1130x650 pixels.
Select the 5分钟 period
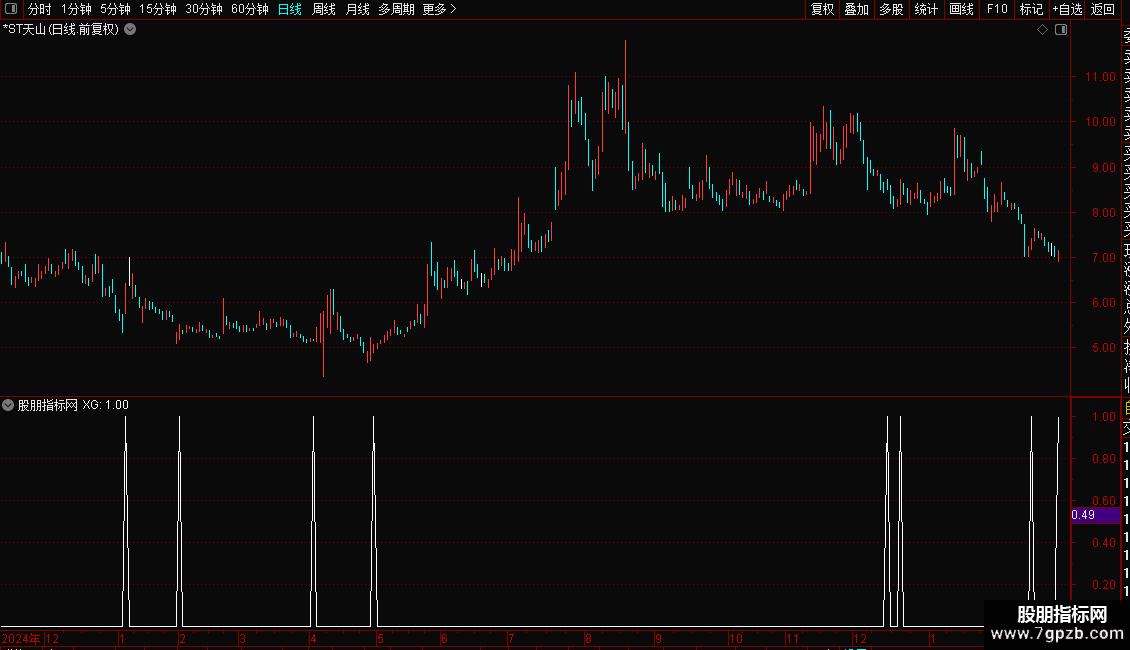click(115, 9)
